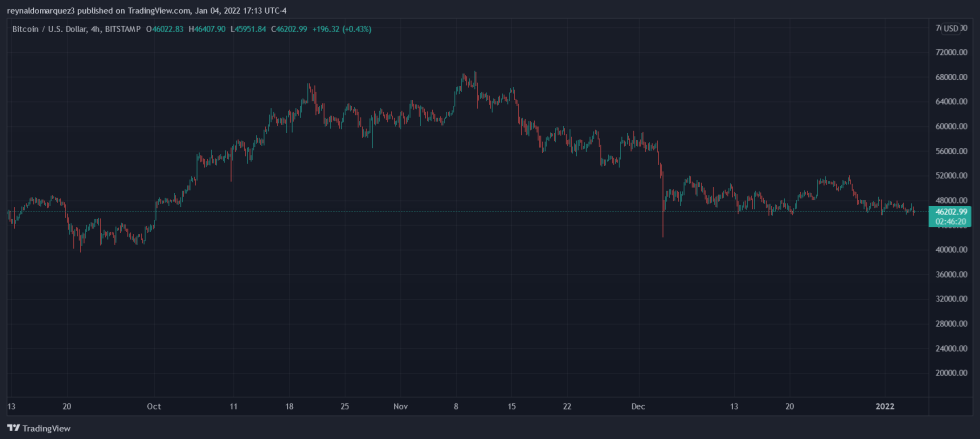Click the 68000.00 price axis level
The width and height of the screenshot is (980, 439).
[951, 77]
